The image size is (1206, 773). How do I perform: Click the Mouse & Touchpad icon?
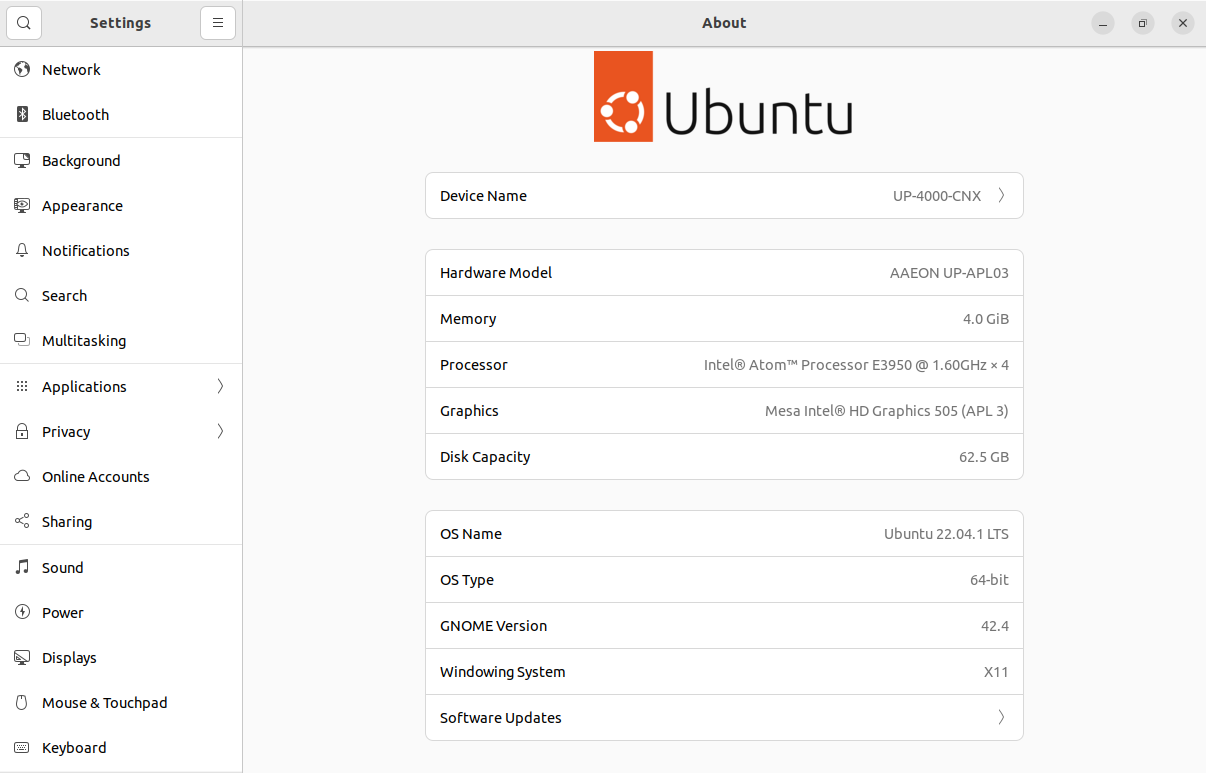22,703
